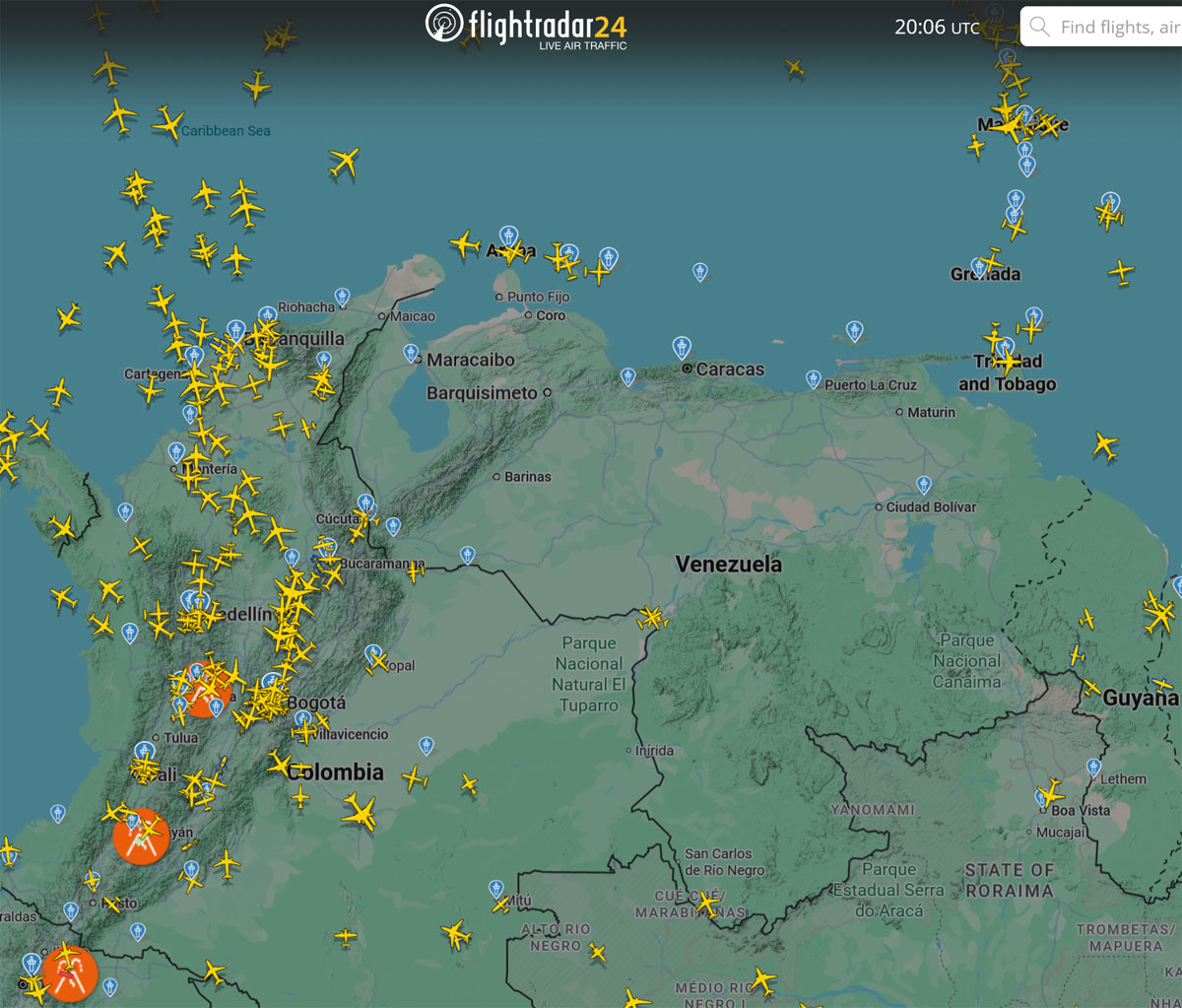Open the Caracas airport pin

[681, 348]
